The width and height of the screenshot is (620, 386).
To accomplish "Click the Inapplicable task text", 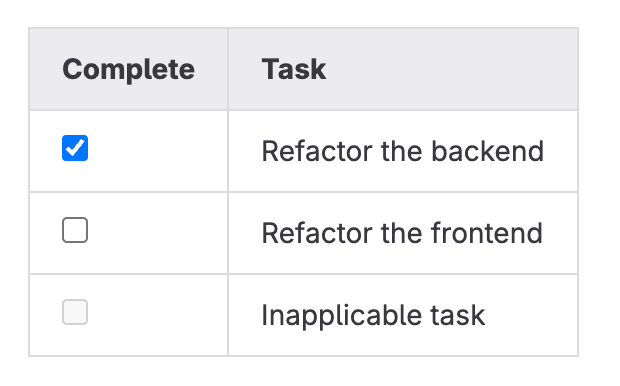I will [373, 316].
